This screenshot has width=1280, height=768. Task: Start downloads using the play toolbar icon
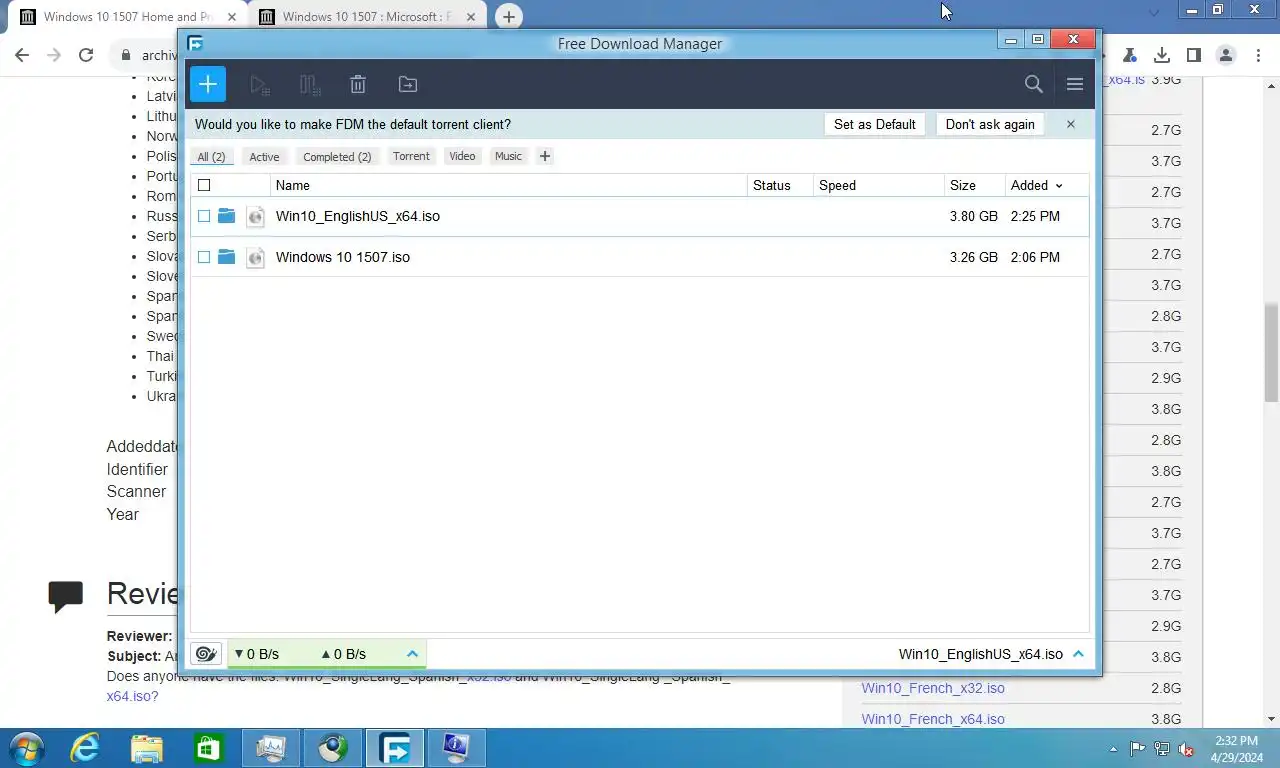[x=260, y=85]
